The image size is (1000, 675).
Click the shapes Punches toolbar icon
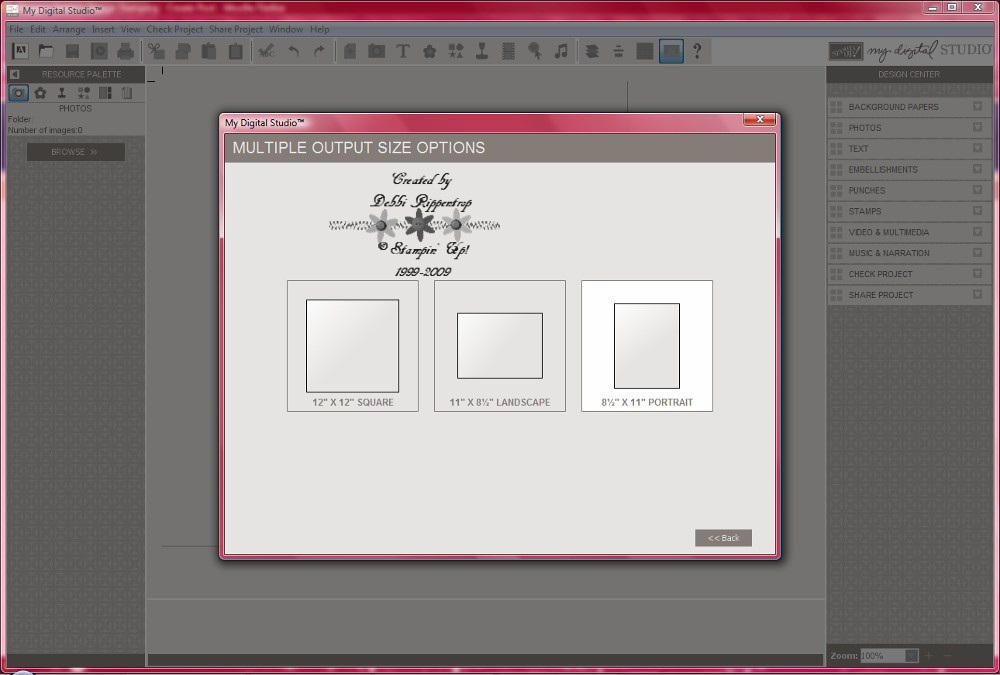point(456,51)
